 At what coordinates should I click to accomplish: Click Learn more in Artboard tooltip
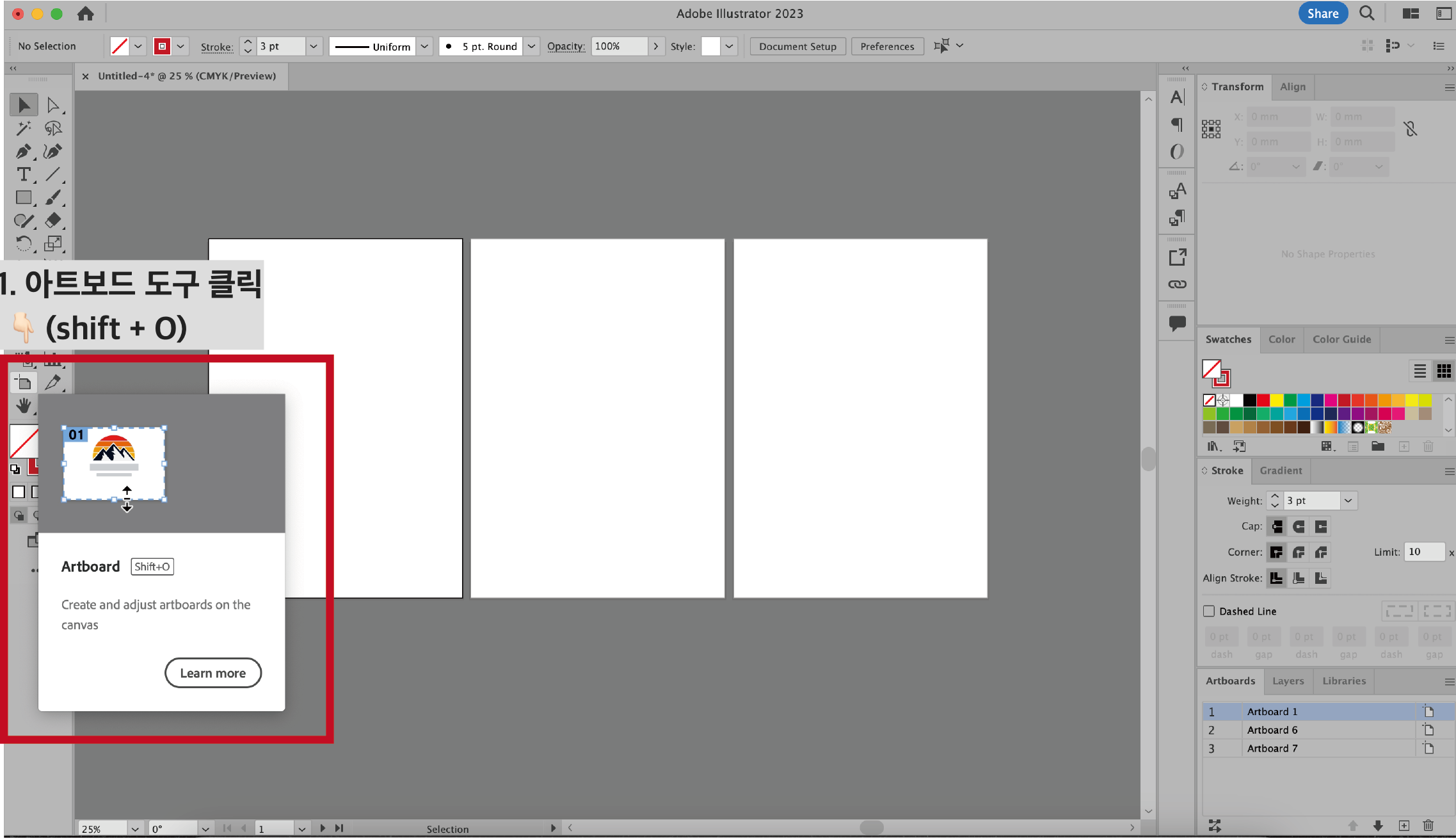[x=212, y=673]
